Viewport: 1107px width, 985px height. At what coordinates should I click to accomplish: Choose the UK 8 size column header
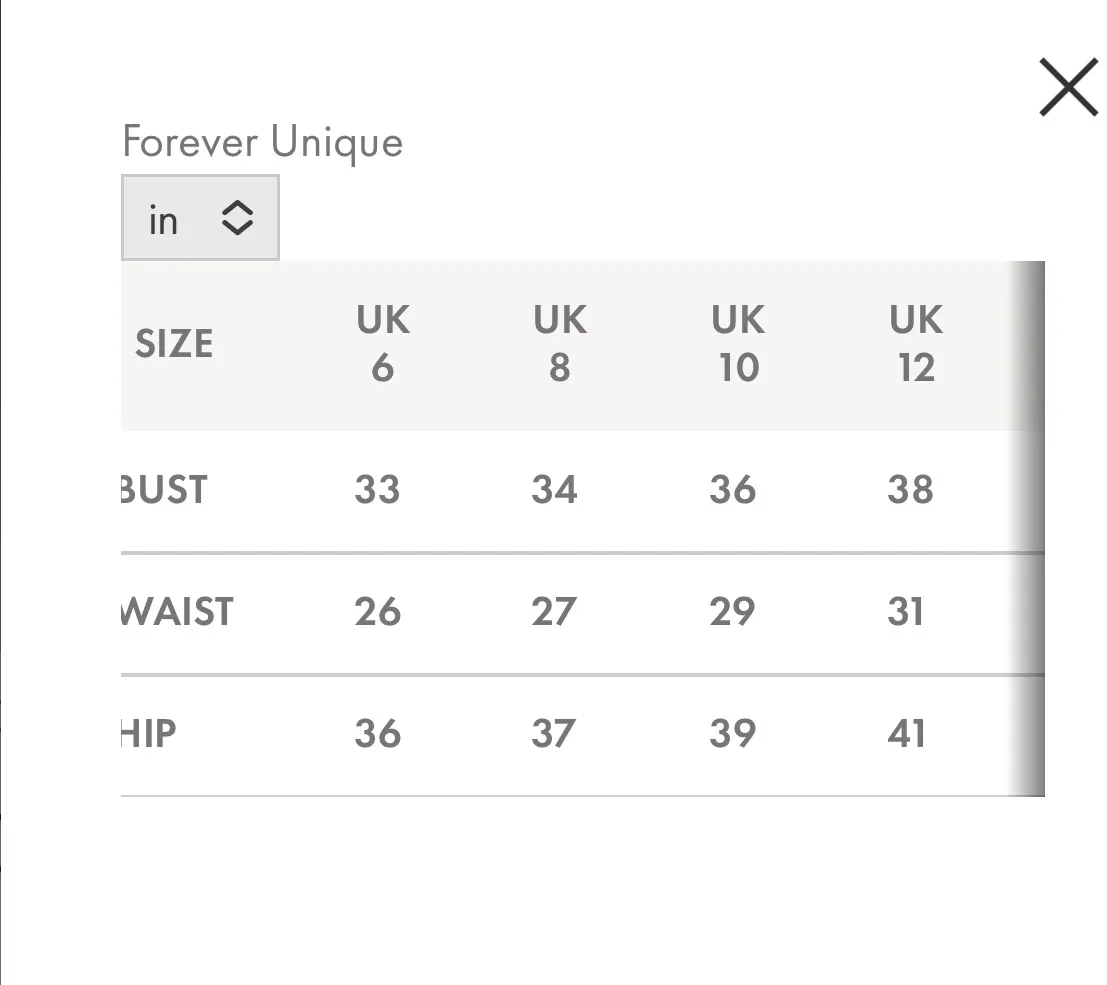(x=559, y=344)
